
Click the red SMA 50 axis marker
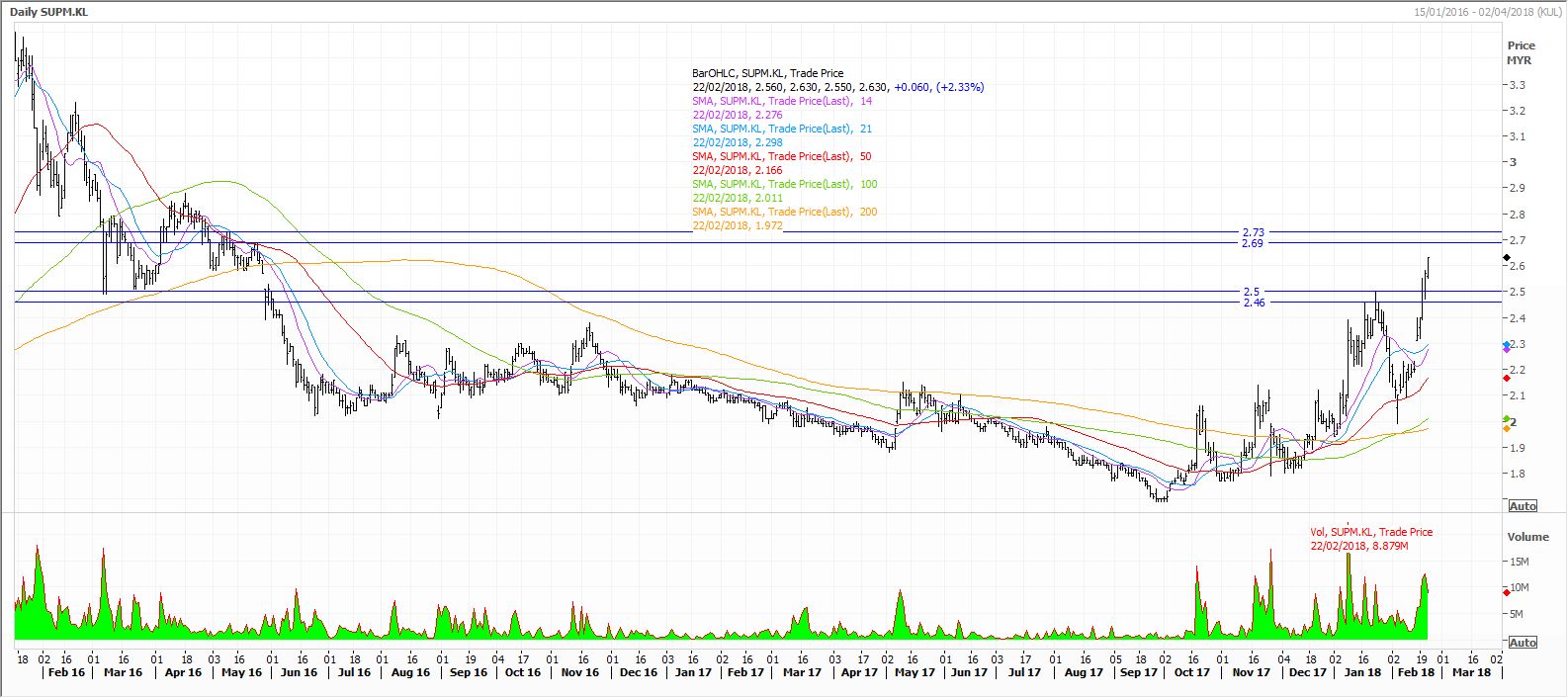click(1506, 378)
